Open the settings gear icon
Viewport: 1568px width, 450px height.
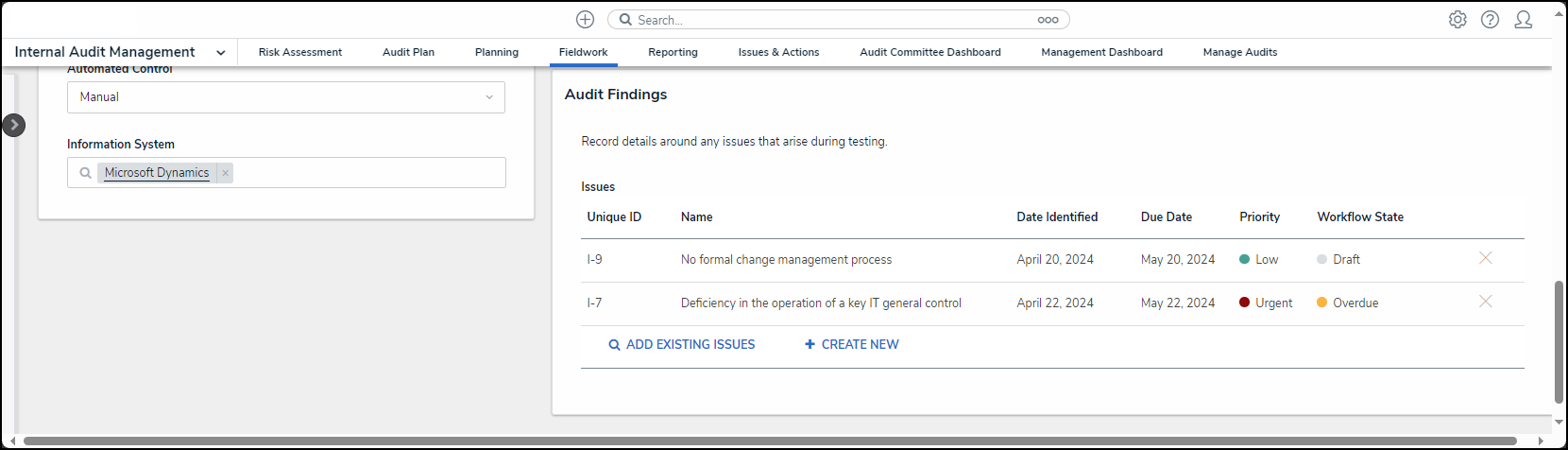(1457, 20)
